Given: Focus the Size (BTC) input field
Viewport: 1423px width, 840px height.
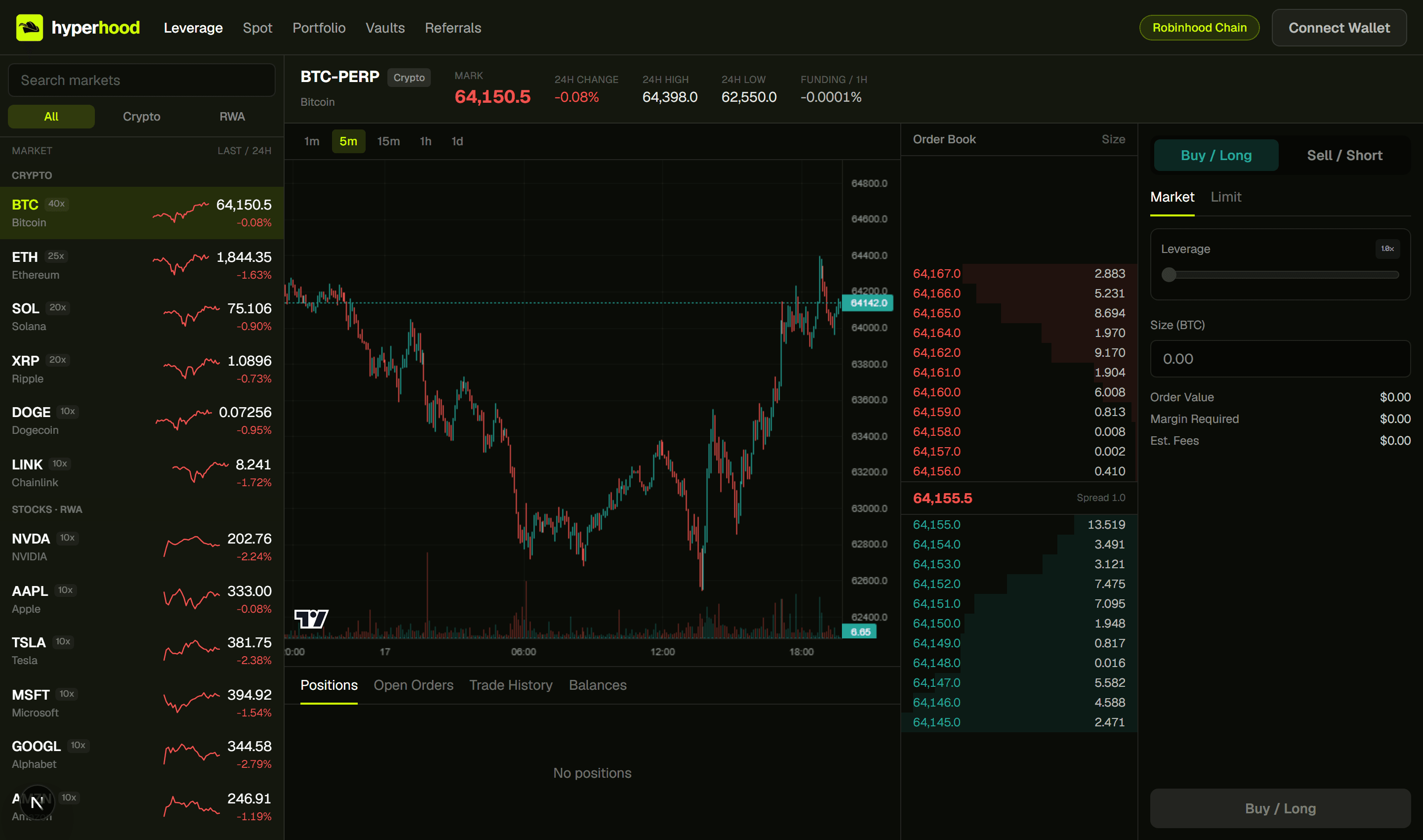Looking at the screenshot, I should [1280, 359].
